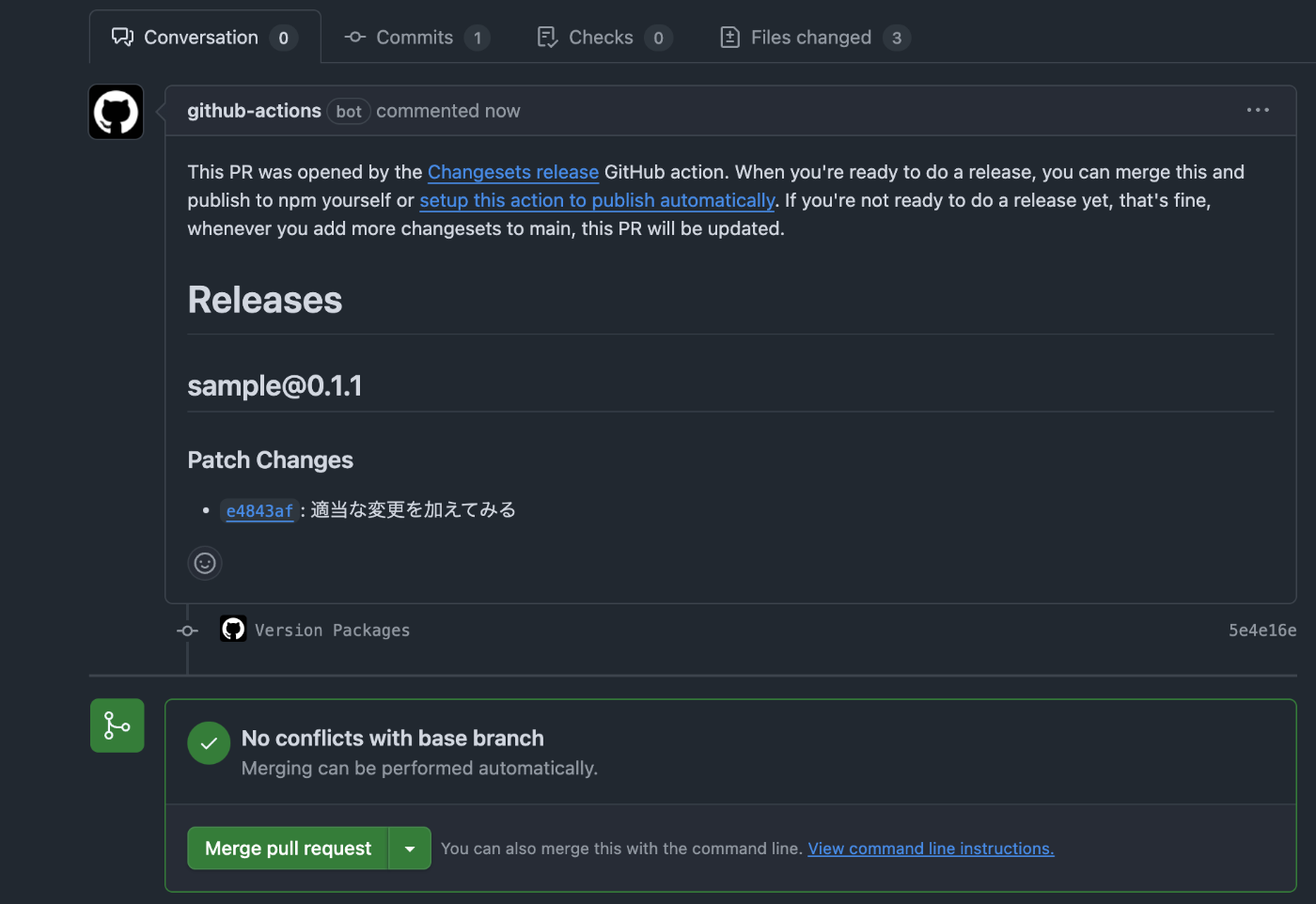The image size is (1316, 904).
Task: Open the Commits tab
Action: point(417,38)
